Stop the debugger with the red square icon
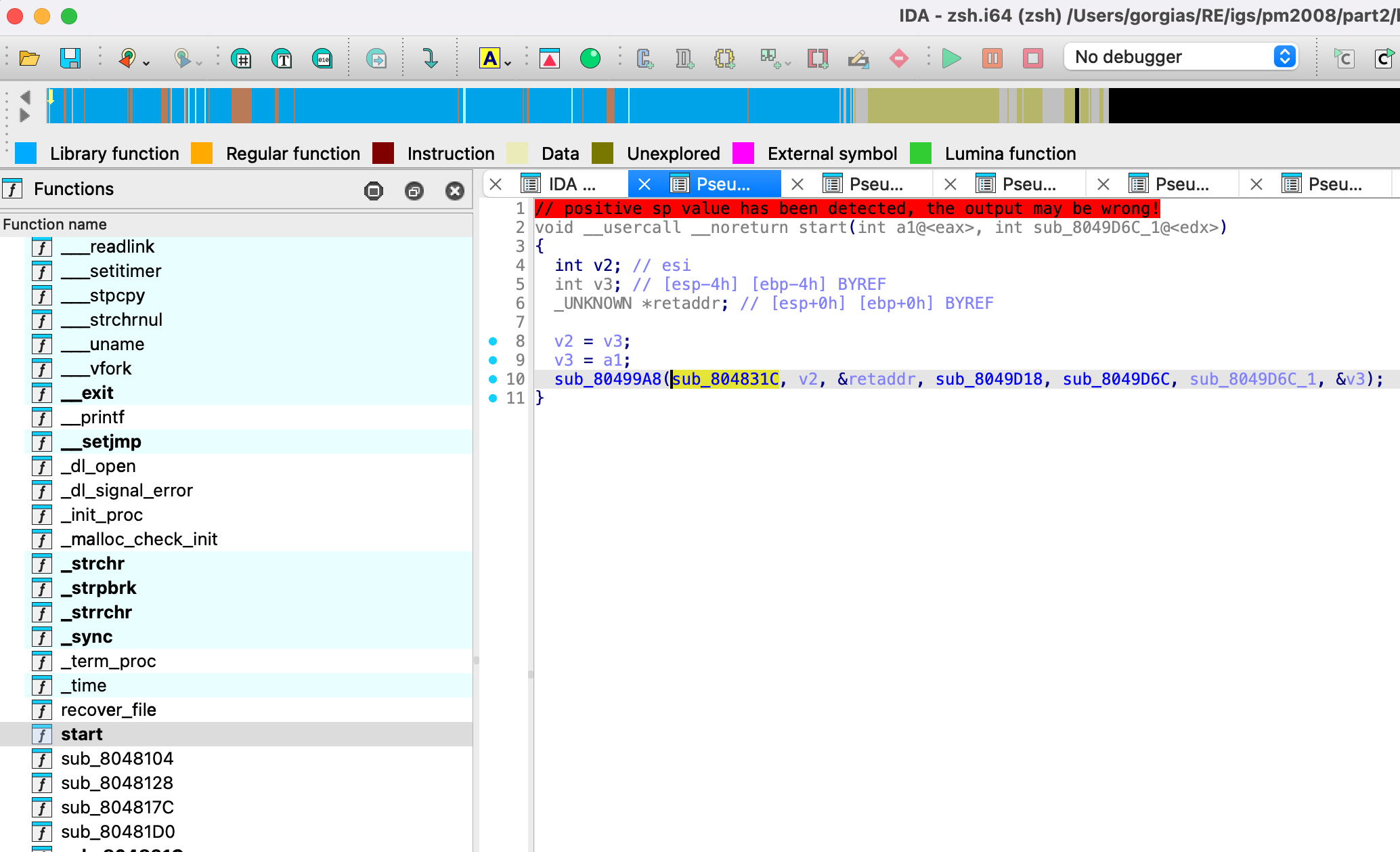Screen dimensions: 1400x852 point(1032,58)
